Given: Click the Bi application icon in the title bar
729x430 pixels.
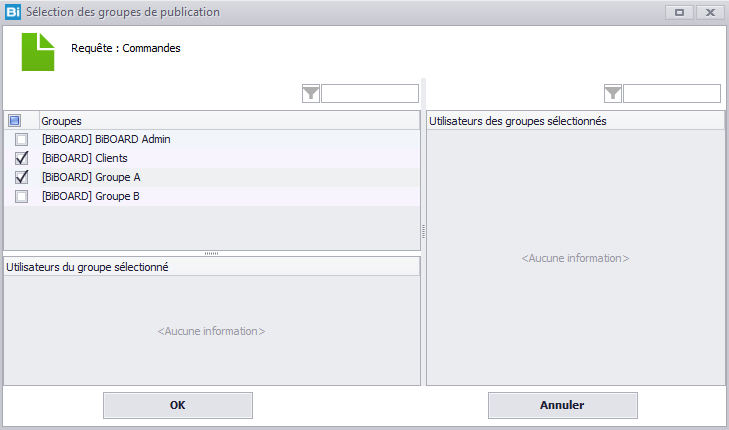Looking at the screenshot, I should point(13,12).
